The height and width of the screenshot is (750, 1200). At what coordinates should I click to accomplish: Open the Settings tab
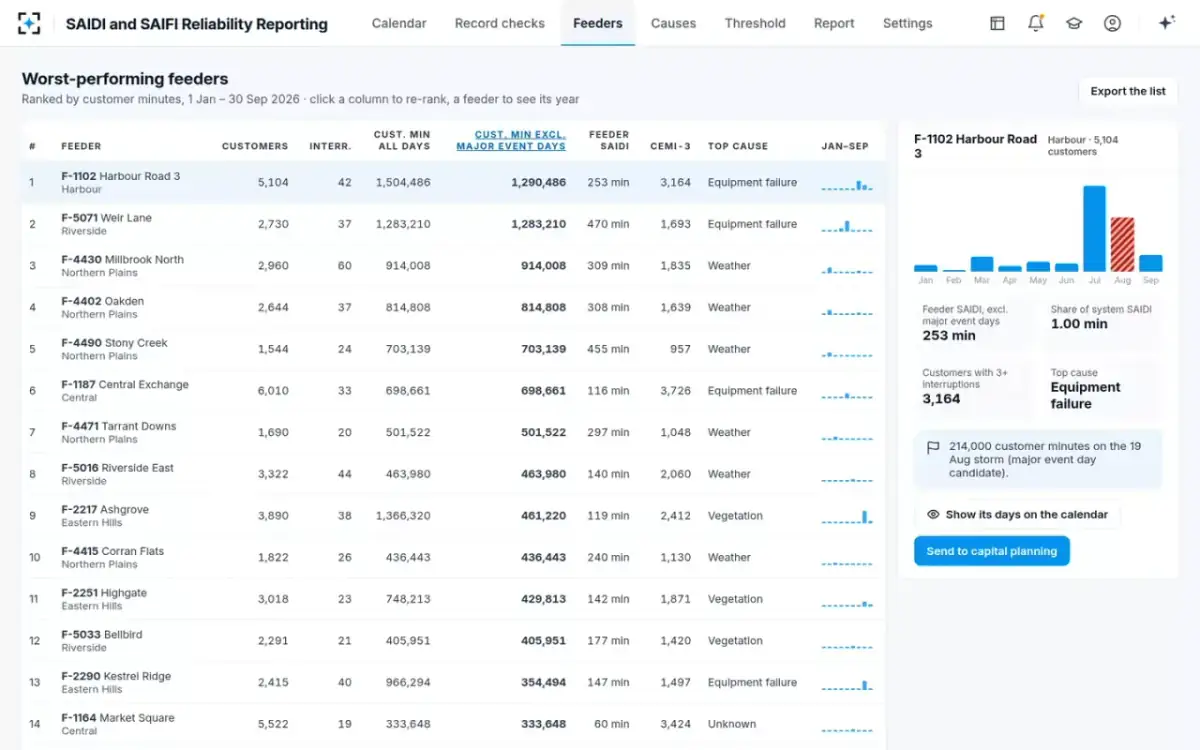coord(907,23)
